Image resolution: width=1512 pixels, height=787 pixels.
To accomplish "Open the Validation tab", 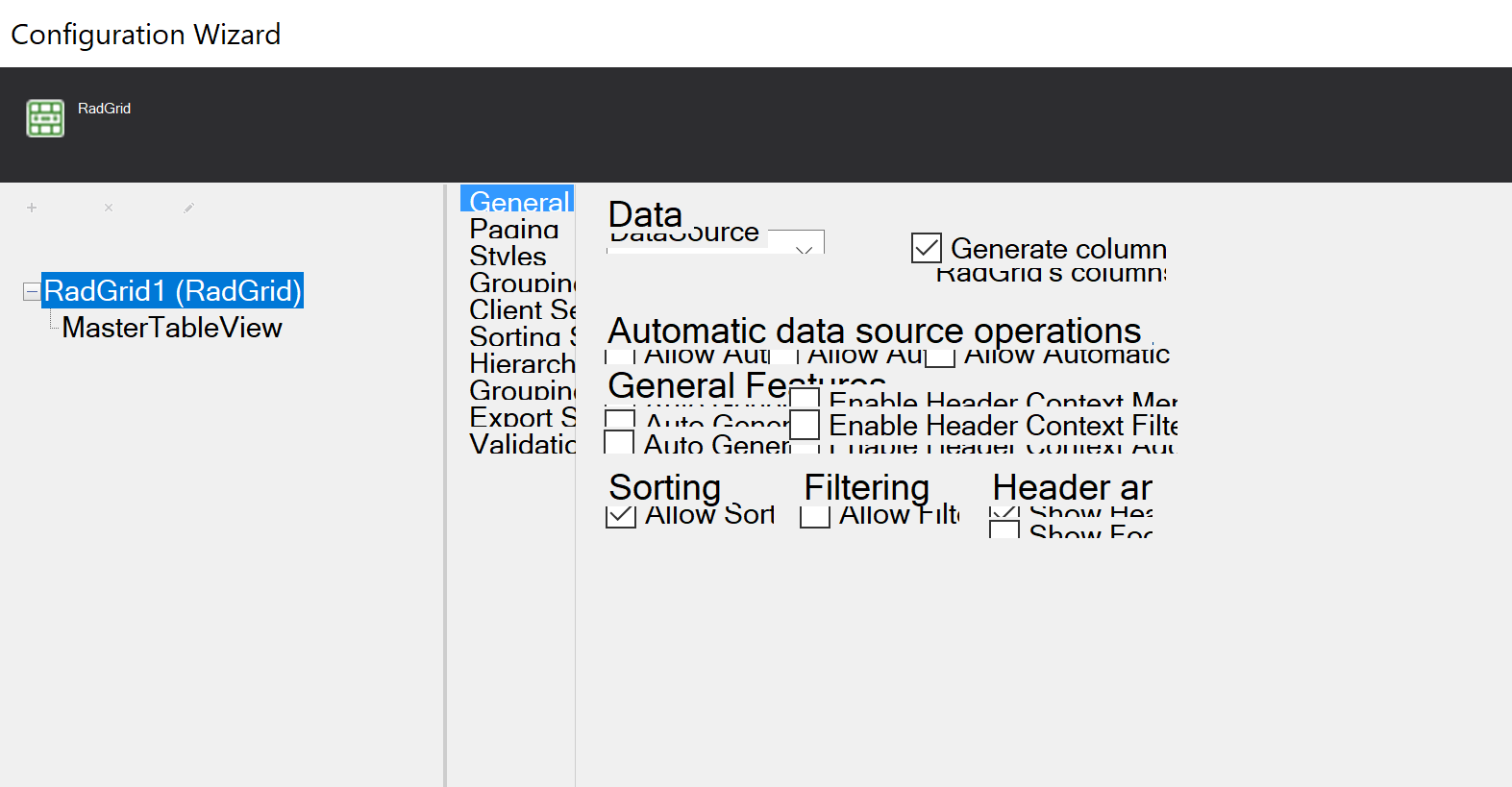I will [522, 444].
